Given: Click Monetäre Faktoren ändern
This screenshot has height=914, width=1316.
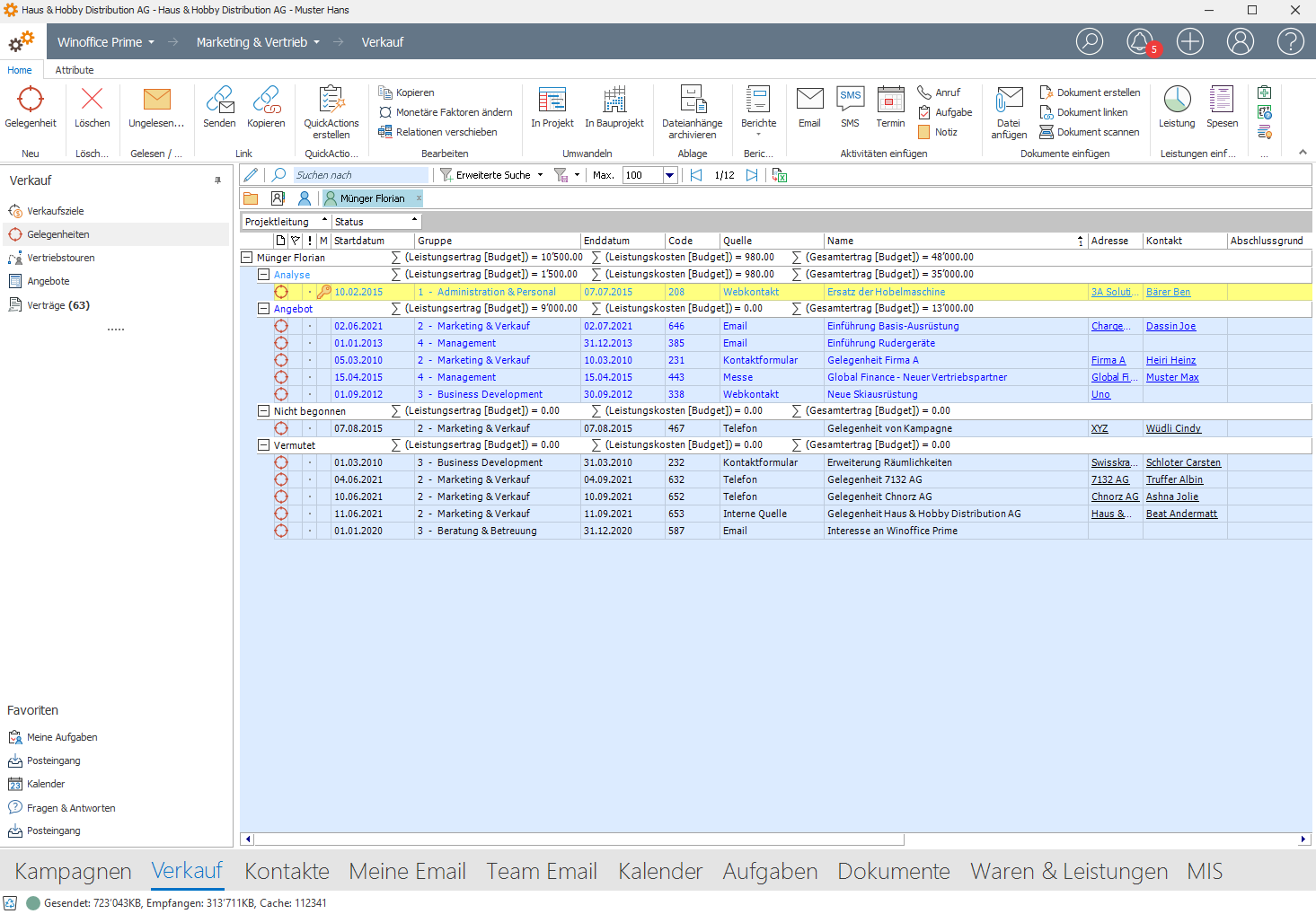Looking at the screenshot, I should tap(446, 112).
